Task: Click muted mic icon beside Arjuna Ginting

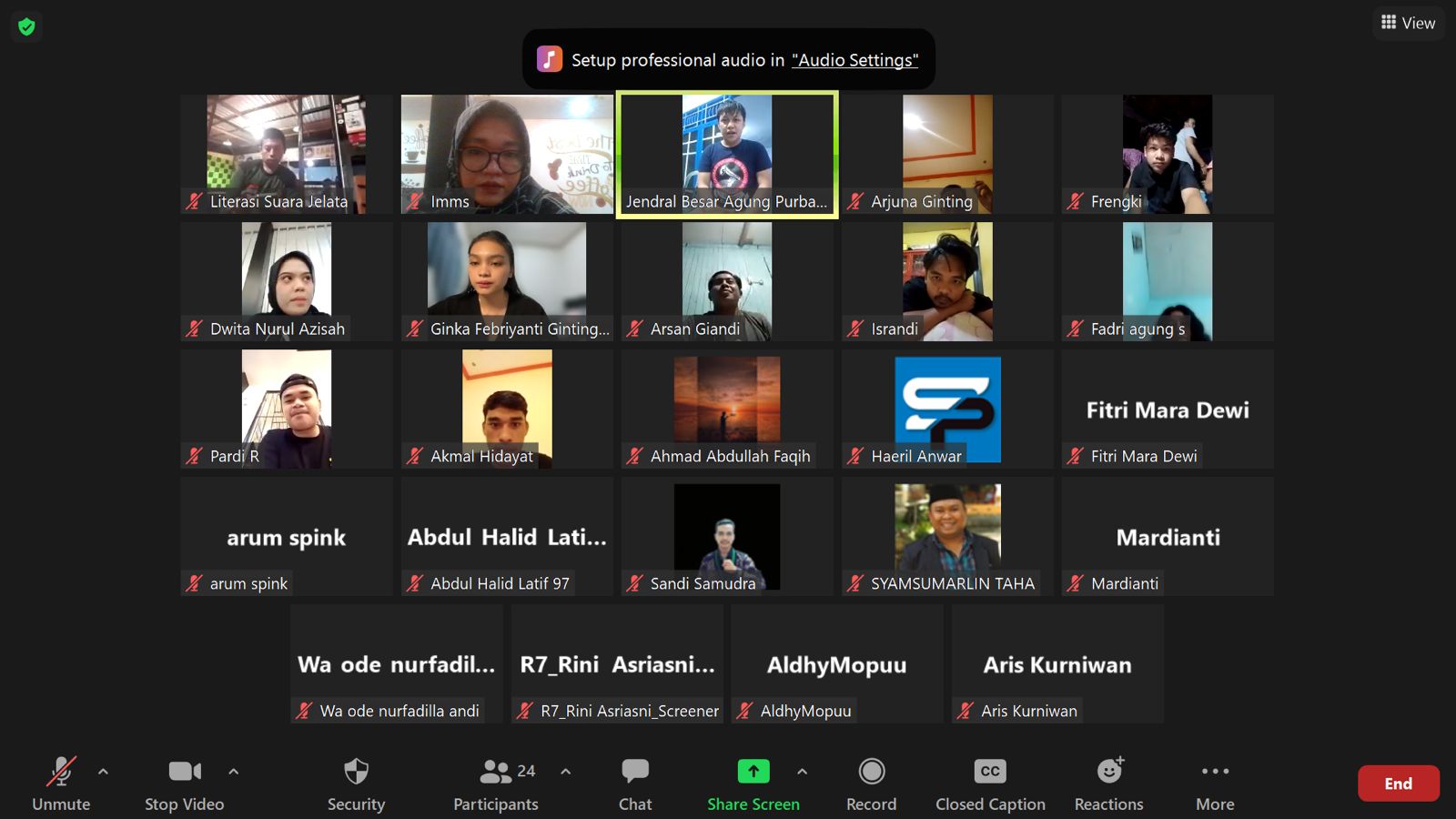Action: [855, 201]
